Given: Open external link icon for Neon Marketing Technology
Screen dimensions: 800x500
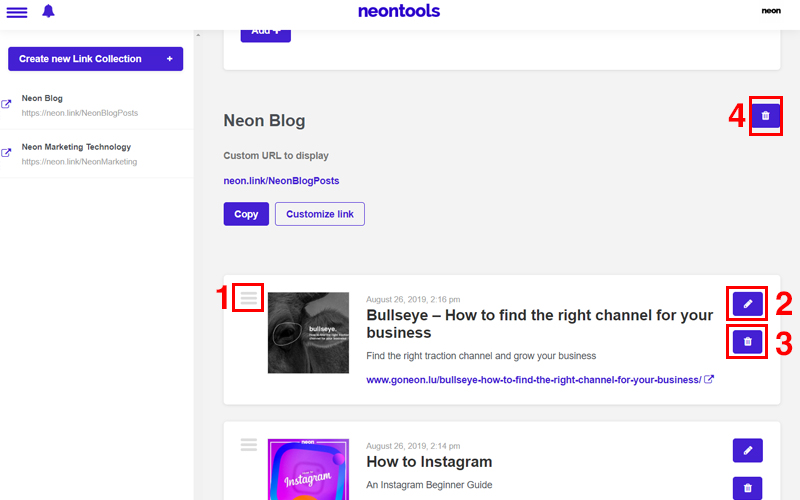Looking at the screenshot, I should (x=6, y=153).
